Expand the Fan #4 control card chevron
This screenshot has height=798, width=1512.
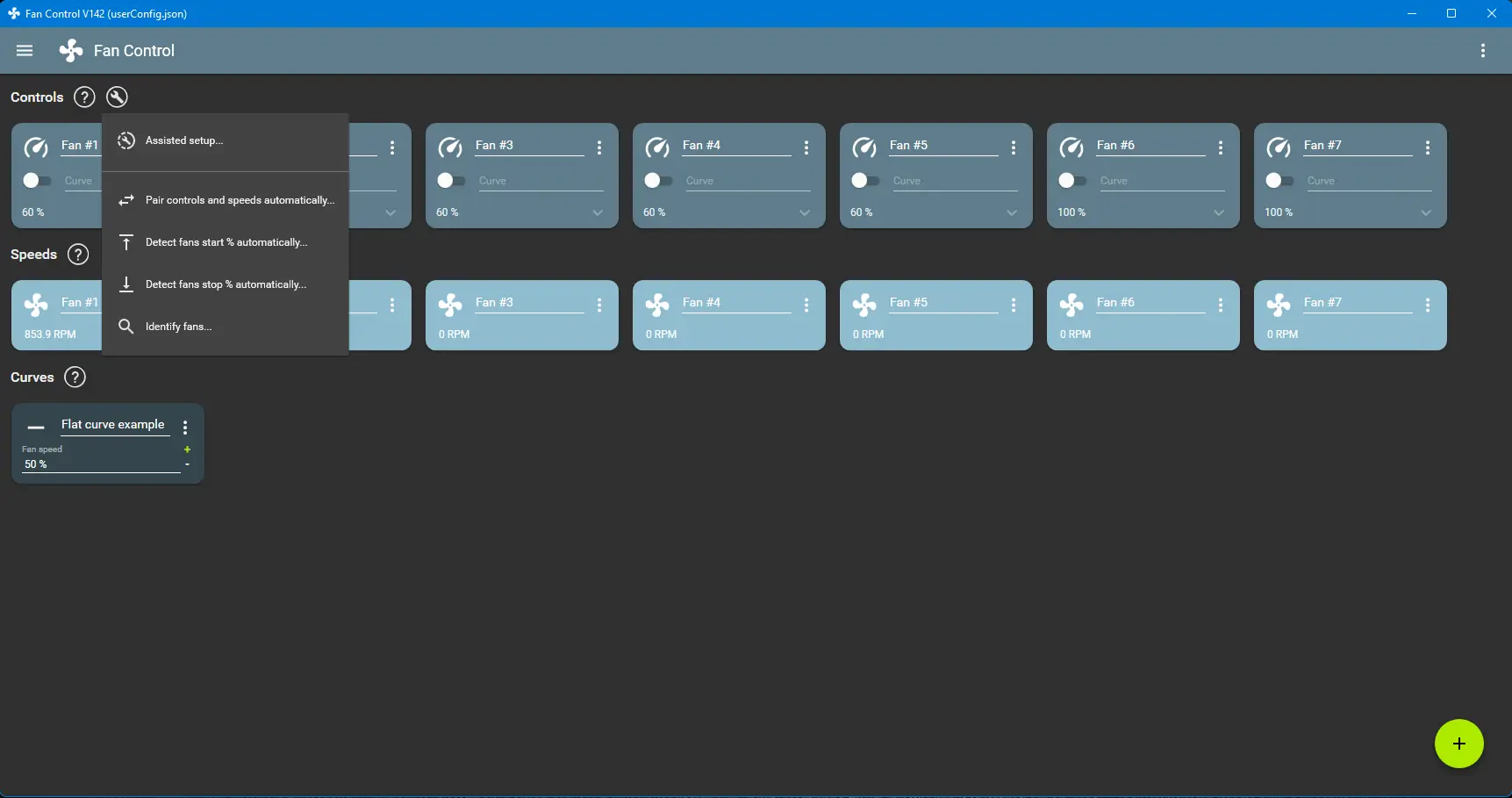[x=805, y=212]
